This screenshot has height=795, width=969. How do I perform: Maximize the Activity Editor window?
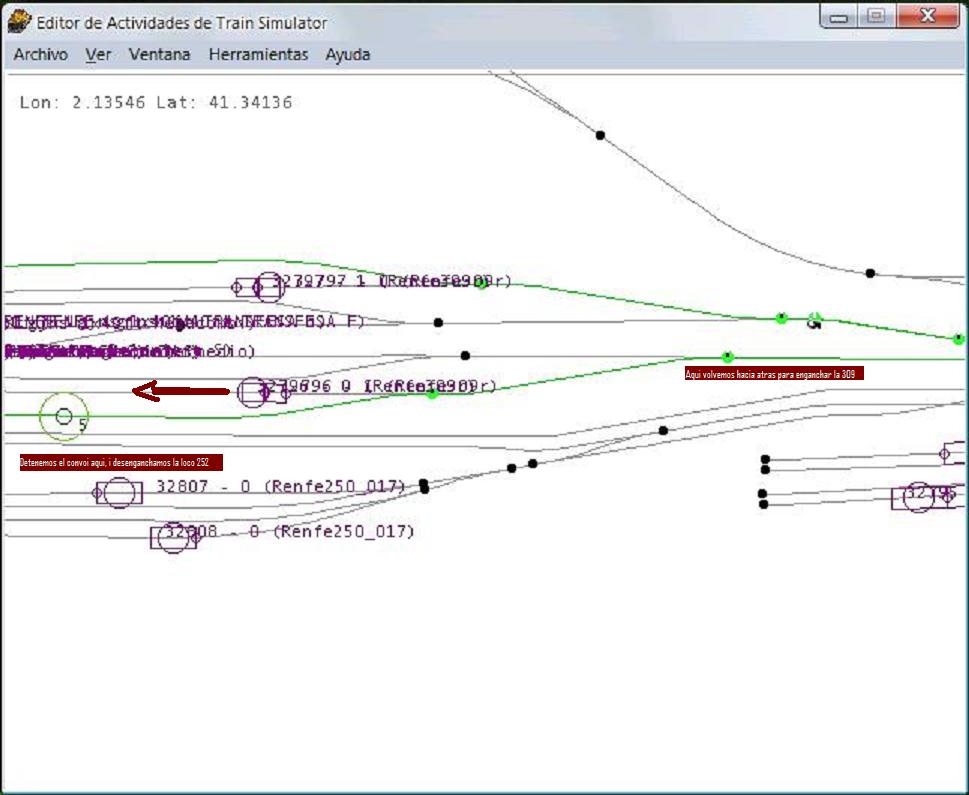click(x=876, y=17)
